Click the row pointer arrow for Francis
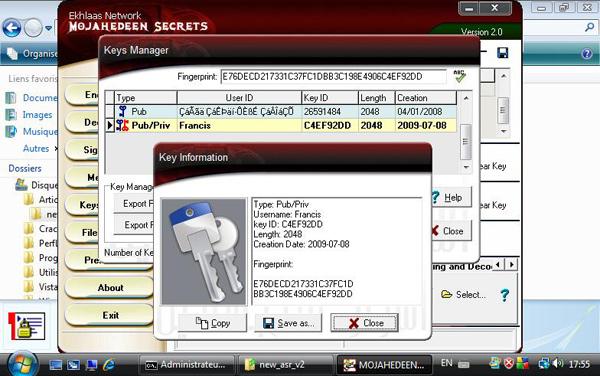Image resolution: width=600 pixels, height=376 pixels. (x=109, y=125)
